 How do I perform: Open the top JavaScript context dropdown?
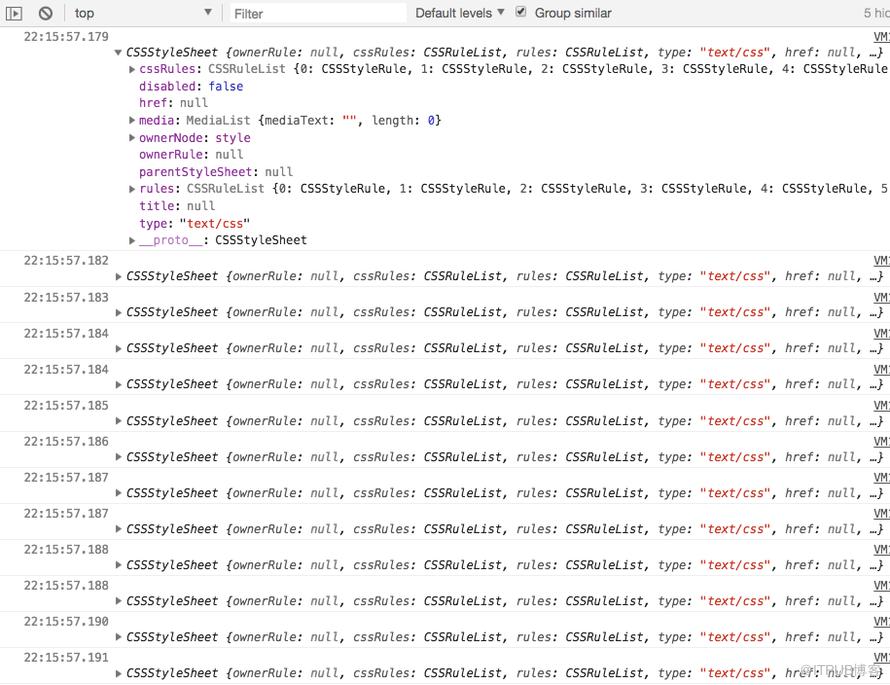tap(142, 13)
